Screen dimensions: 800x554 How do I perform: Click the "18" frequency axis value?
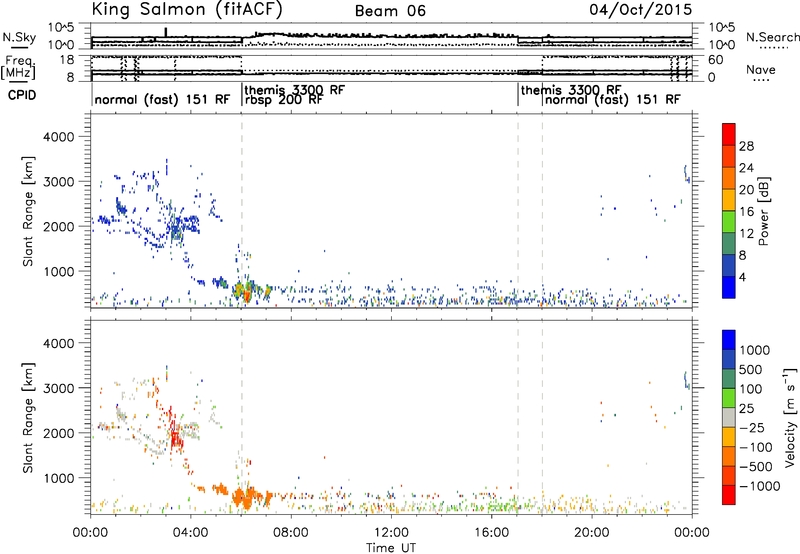pyautogui.click(x=67, y=60)
